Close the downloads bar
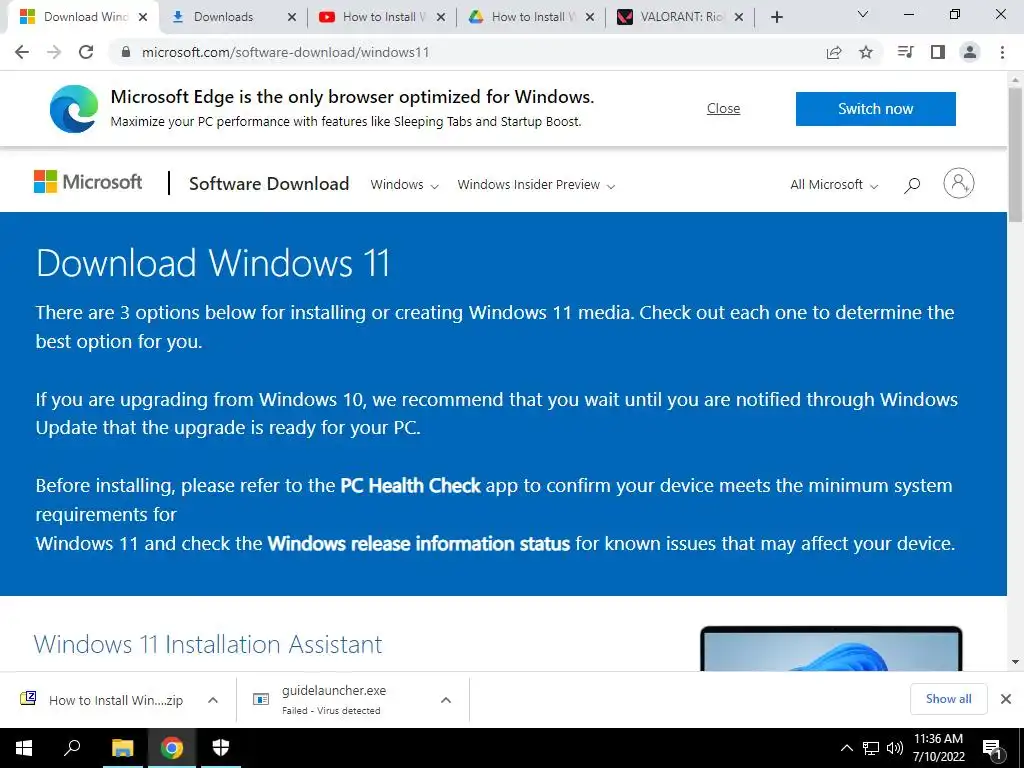 (x=1006, y=699)
